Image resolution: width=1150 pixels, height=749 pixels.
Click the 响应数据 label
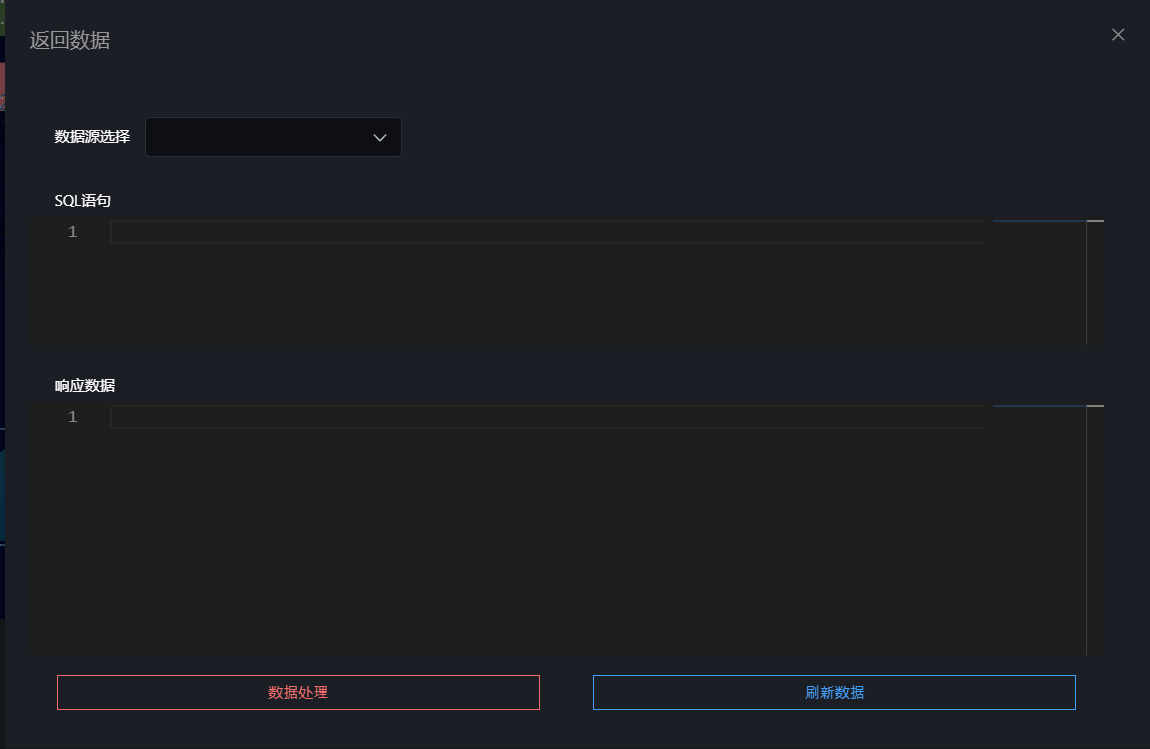pos(85,385)
